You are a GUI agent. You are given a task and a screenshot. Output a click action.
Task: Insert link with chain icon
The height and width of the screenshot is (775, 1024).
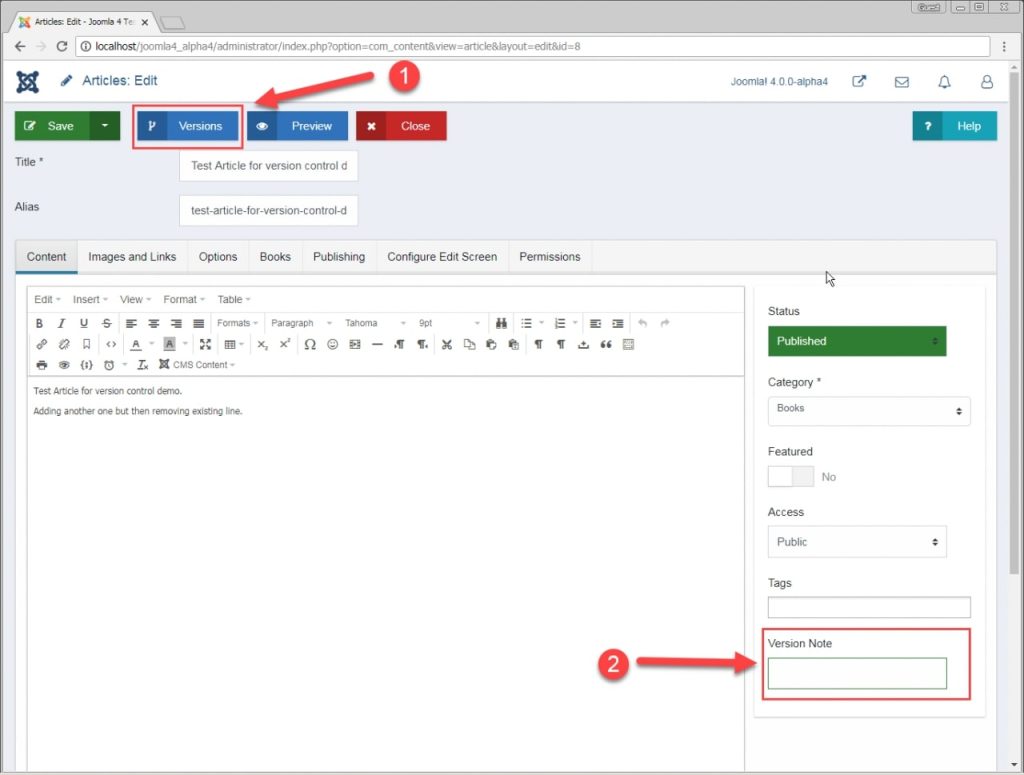[x=42, y=344]
